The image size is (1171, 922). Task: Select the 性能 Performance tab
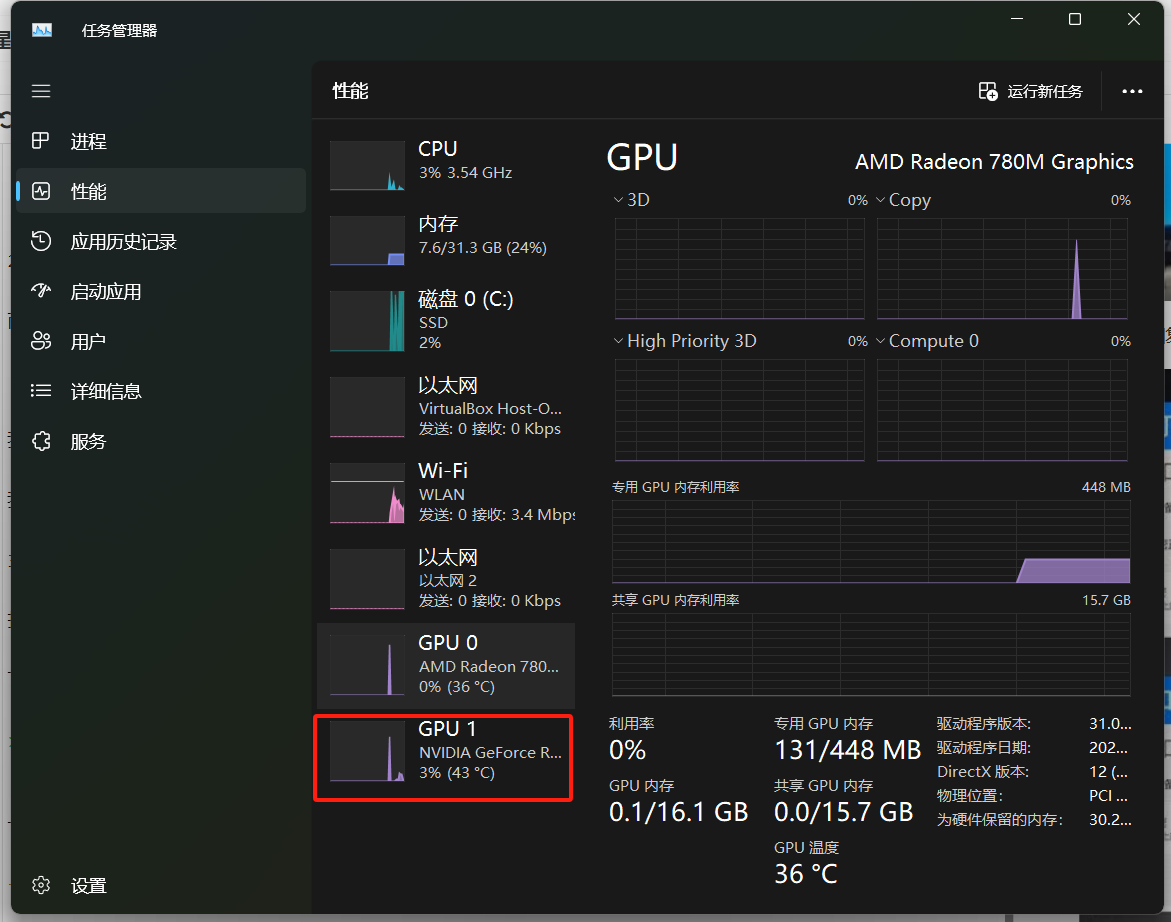(x=161, y=191)
